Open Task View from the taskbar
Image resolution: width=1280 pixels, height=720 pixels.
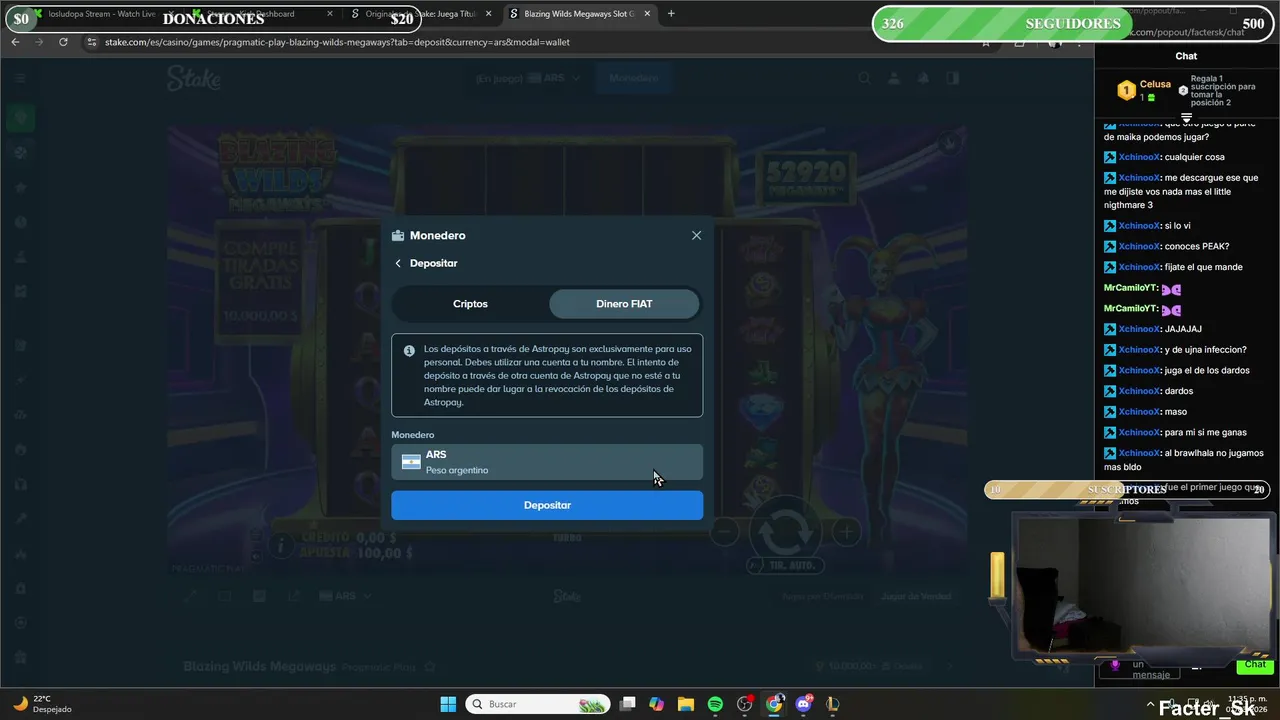[627, 704]
